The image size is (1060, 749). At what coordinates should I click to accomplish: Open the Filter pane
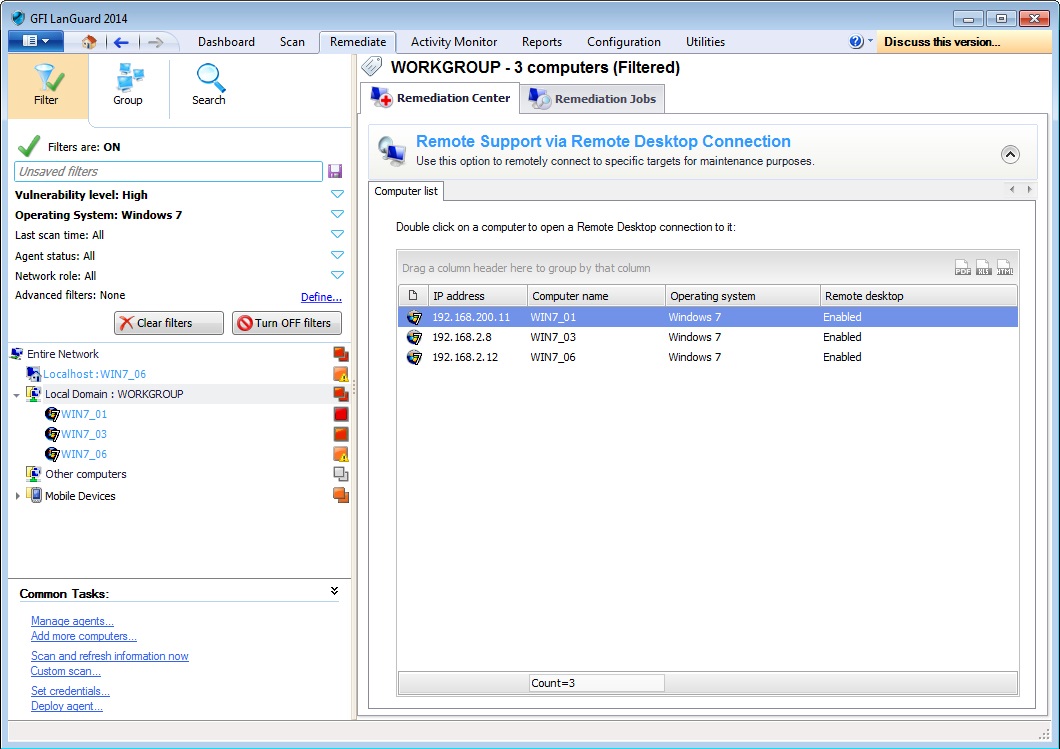pos(47,86)
